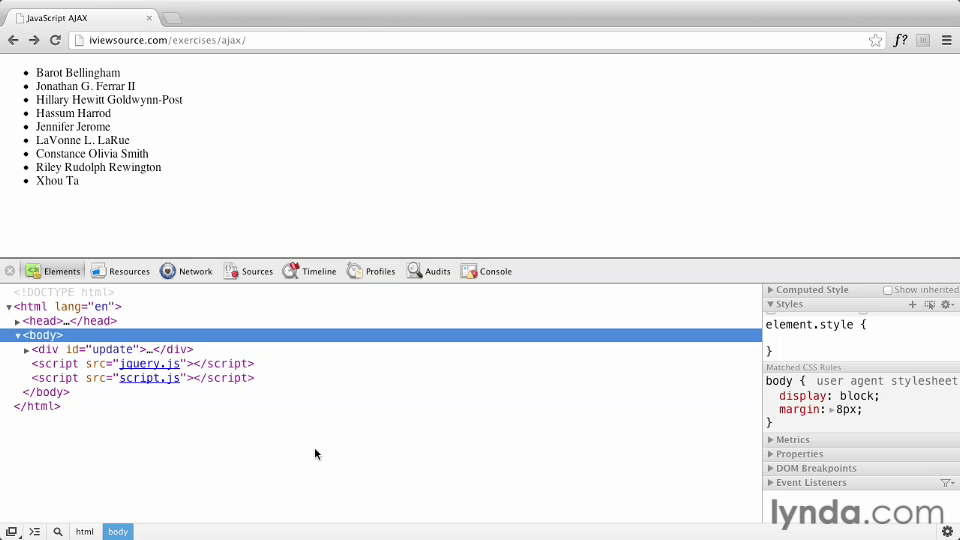
Task: Close the JavaScript AJAX tab
Action: click(149, 18)
